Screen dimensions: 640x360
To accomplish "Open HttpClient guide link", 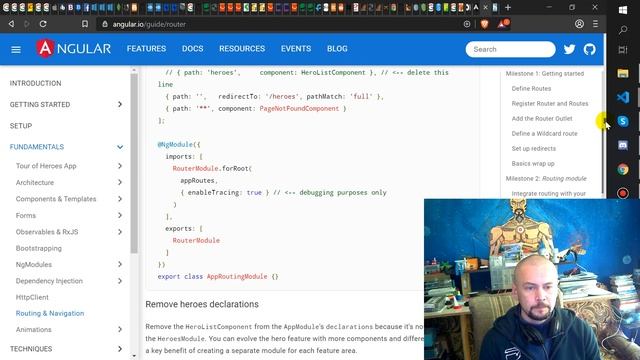I will [32, 297].
